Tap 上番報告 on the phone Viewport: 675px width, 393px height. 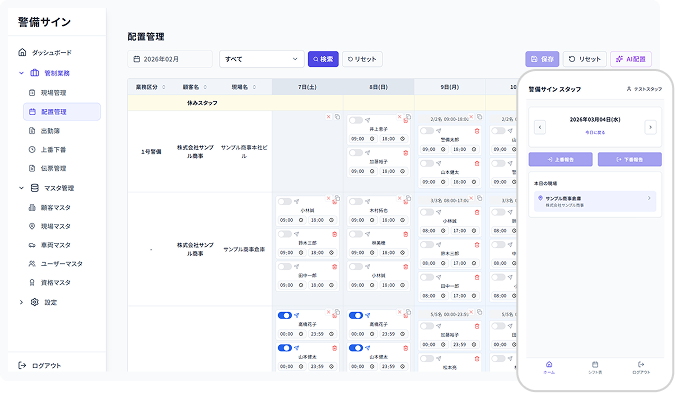560,159
